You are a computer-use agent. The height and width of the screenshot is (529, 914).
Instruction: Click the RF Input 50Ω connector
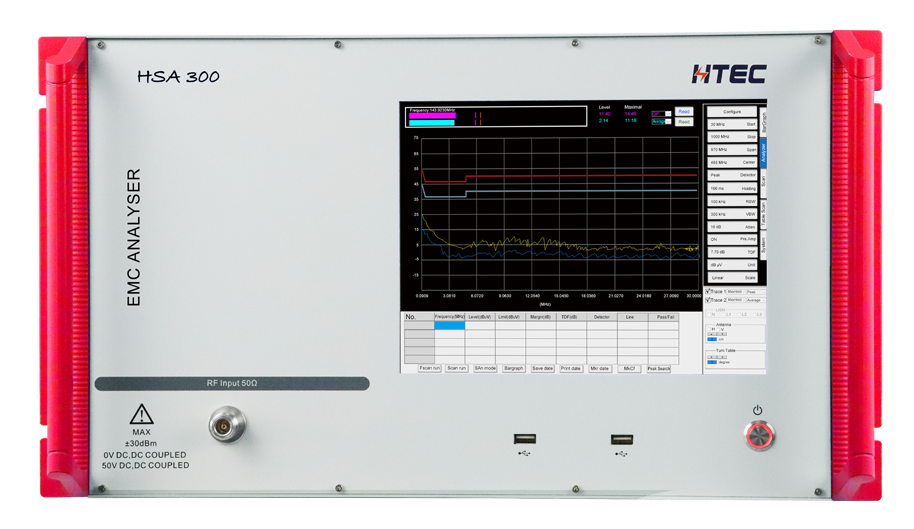(x=228, y=425)
